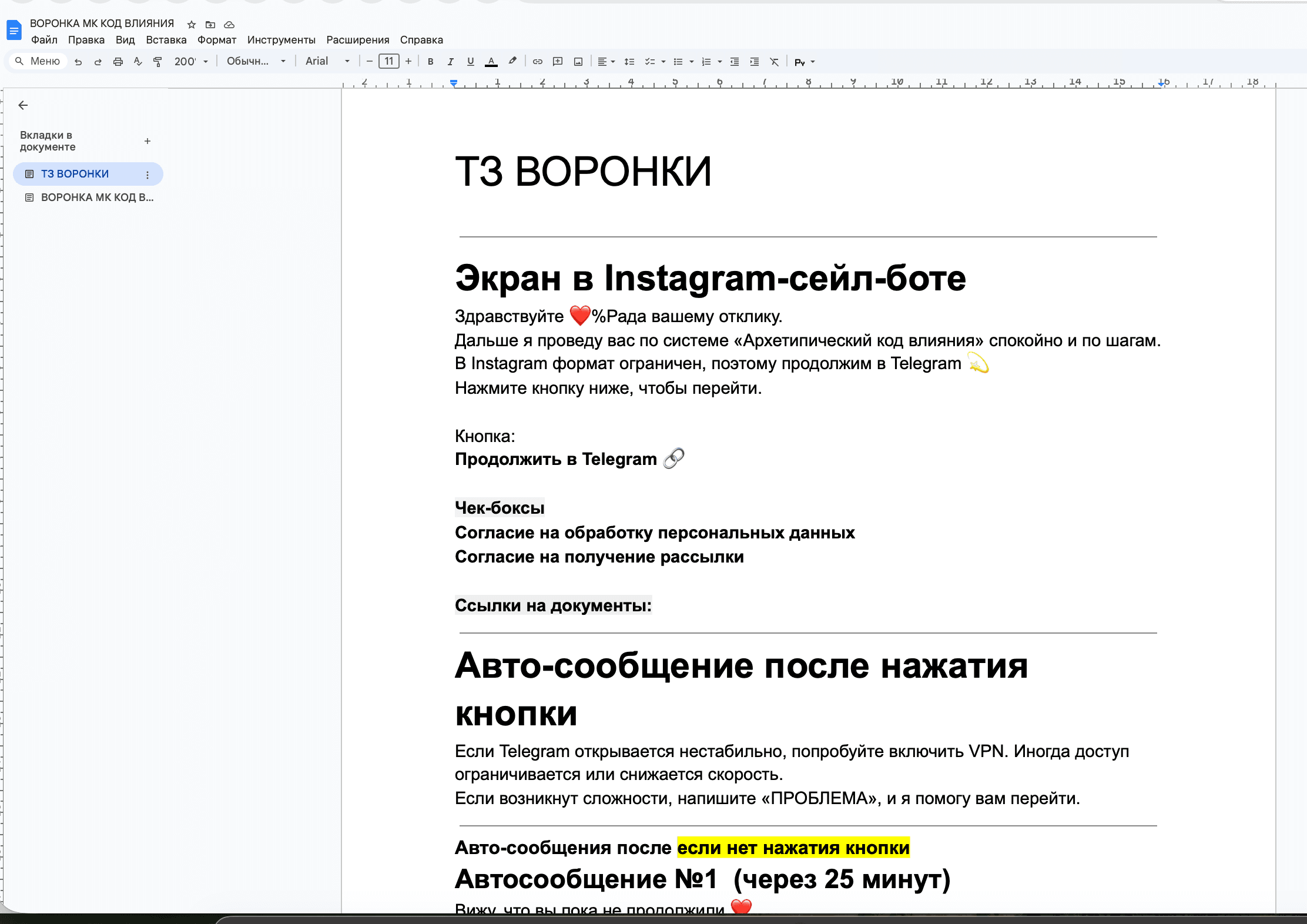Open the Spelling and grammar check

coord(138,61)
